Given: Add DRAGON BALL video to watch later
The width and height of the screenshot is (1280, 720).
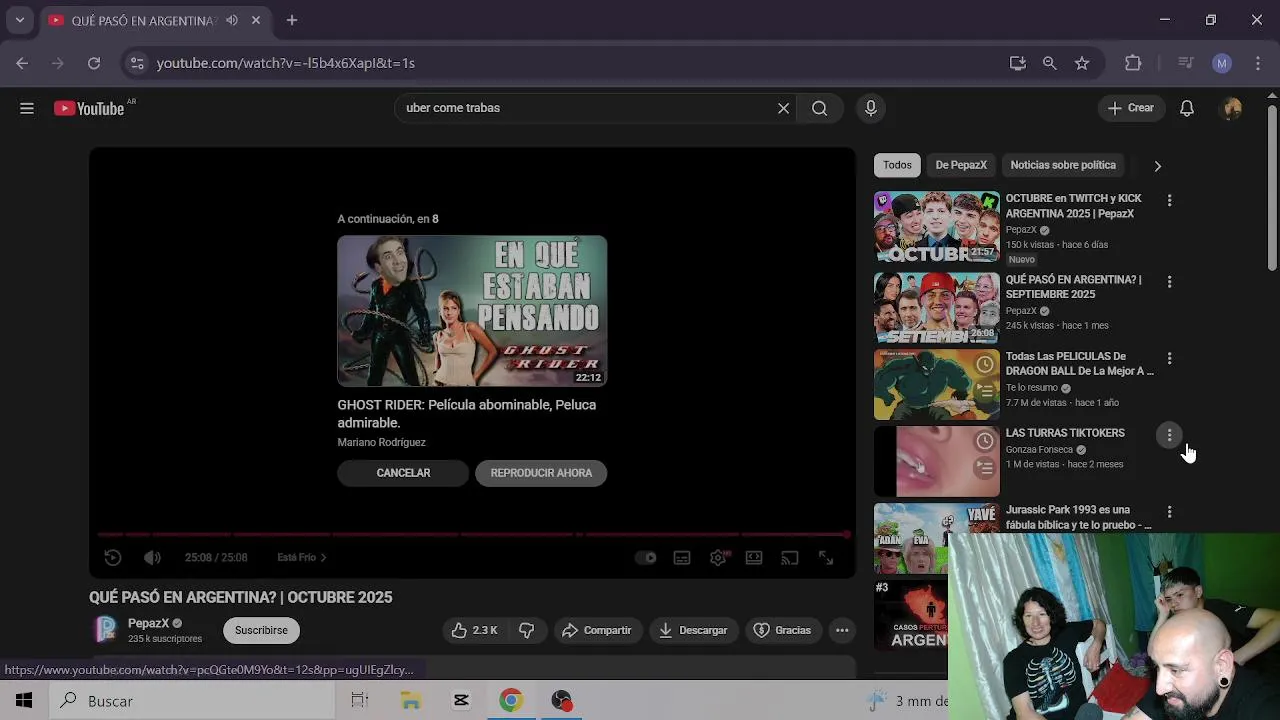Looking at the screenshot, I should pos(985,364).
